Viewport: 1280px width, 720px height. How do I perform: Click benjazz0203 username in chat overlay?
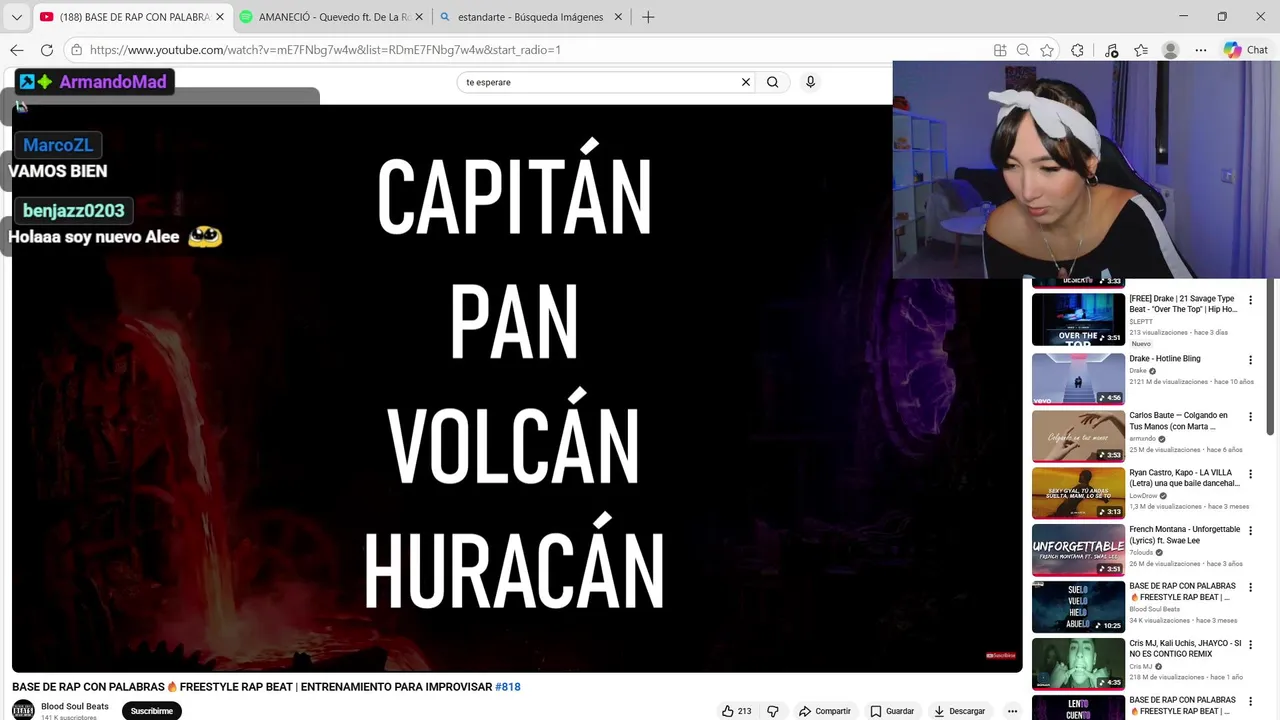pyautogui.click(x=74, y=210)
